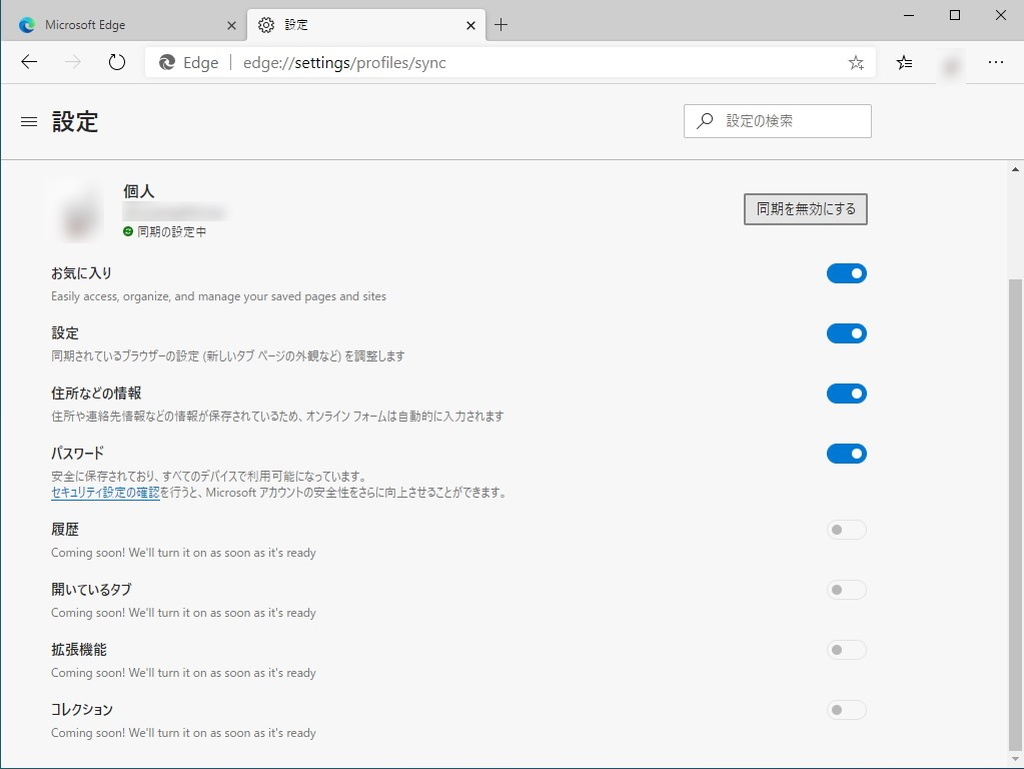Viewport: 1024px width, 769px height.
Task: Disable the 住所などの情報 sync toggle
Action: coord(846,393)
